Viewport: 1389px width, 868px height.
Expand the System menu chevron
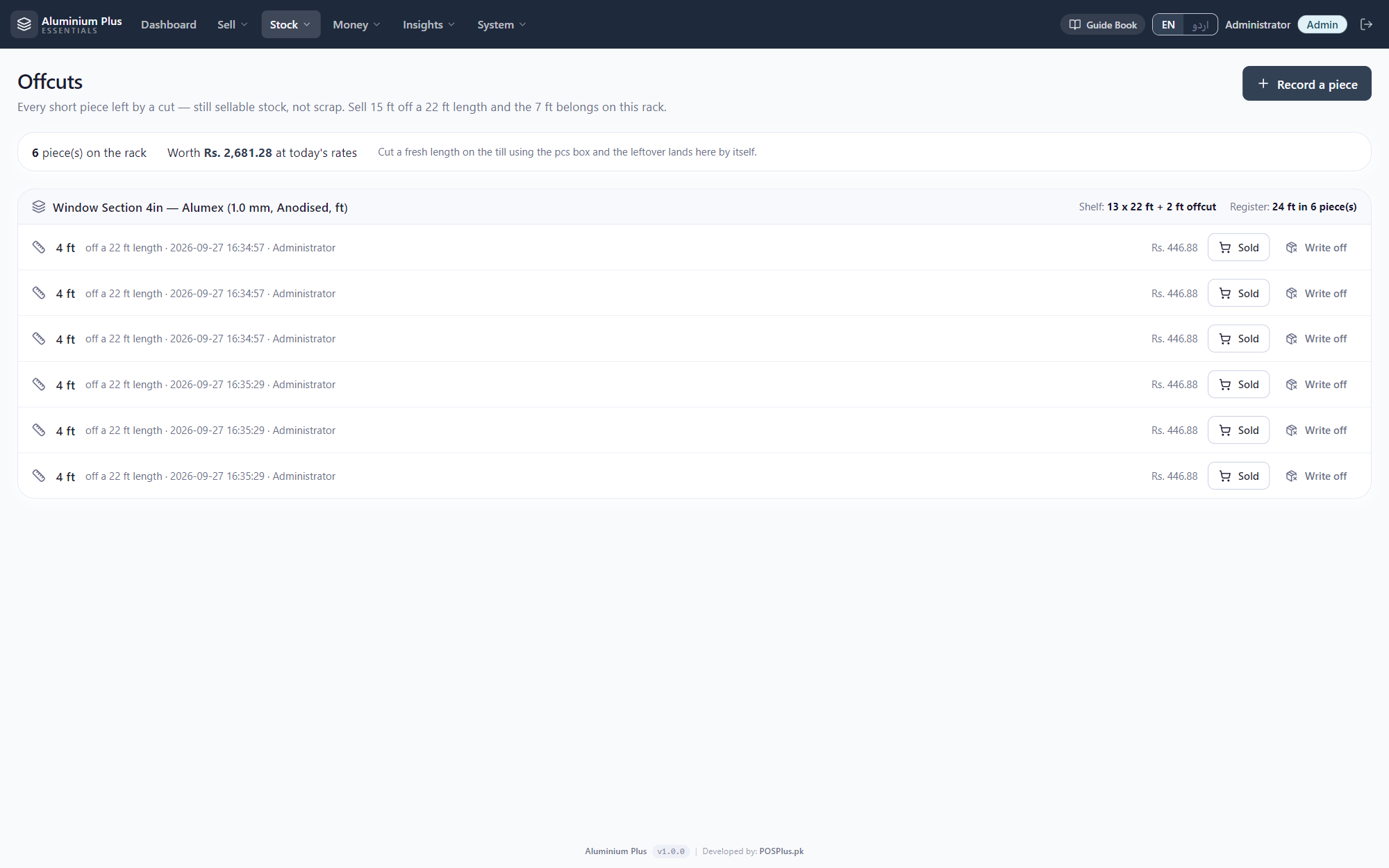pyautogui.click(x=523, y=24)
